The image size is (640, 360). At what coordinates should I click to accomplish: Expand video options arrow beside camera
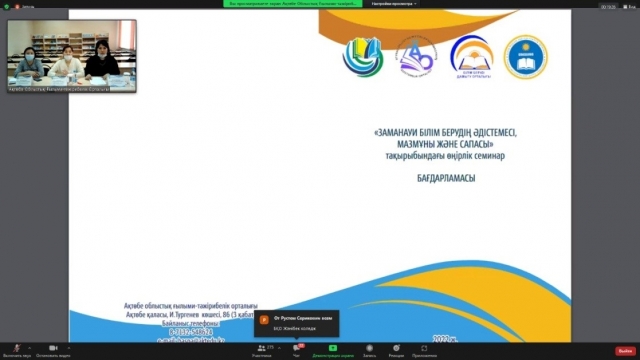(69, 348)
